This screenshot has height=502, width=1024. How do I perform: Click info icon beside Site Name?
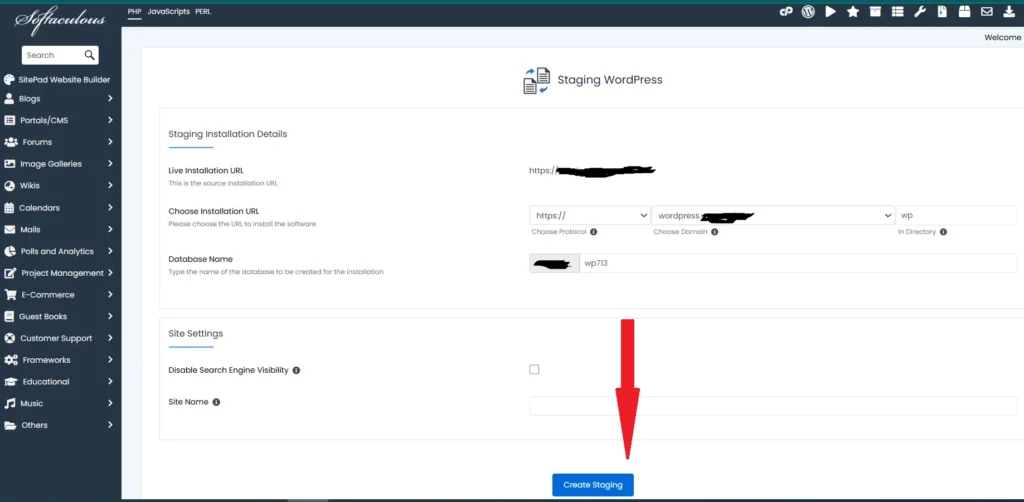coord(216,402)
